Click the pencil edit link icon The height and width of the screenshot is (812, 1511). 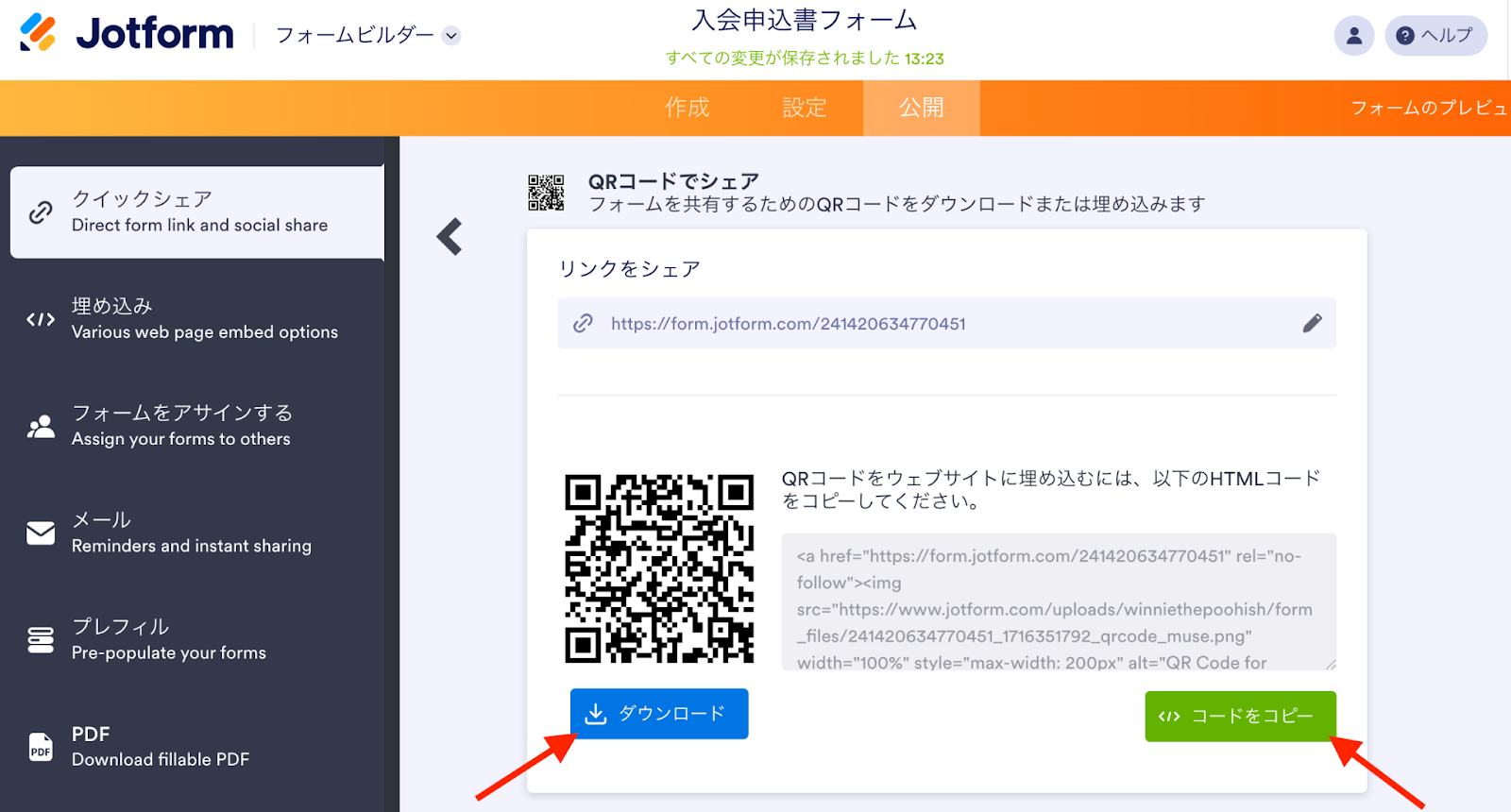tap(1312, 323)
